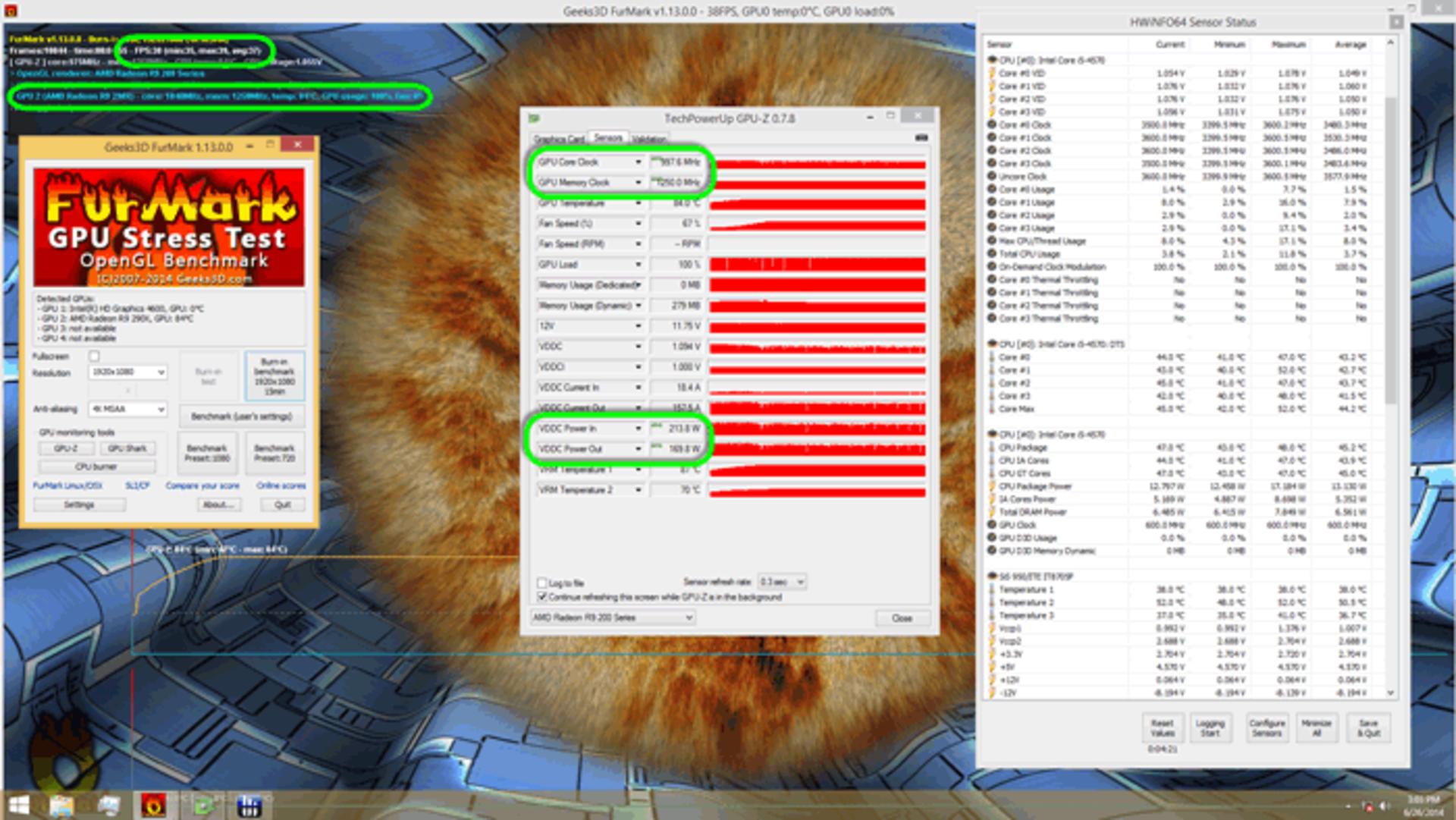Open the SLI/CF link in FurMark
1456x820 pixels.
(x=137, y=485)
